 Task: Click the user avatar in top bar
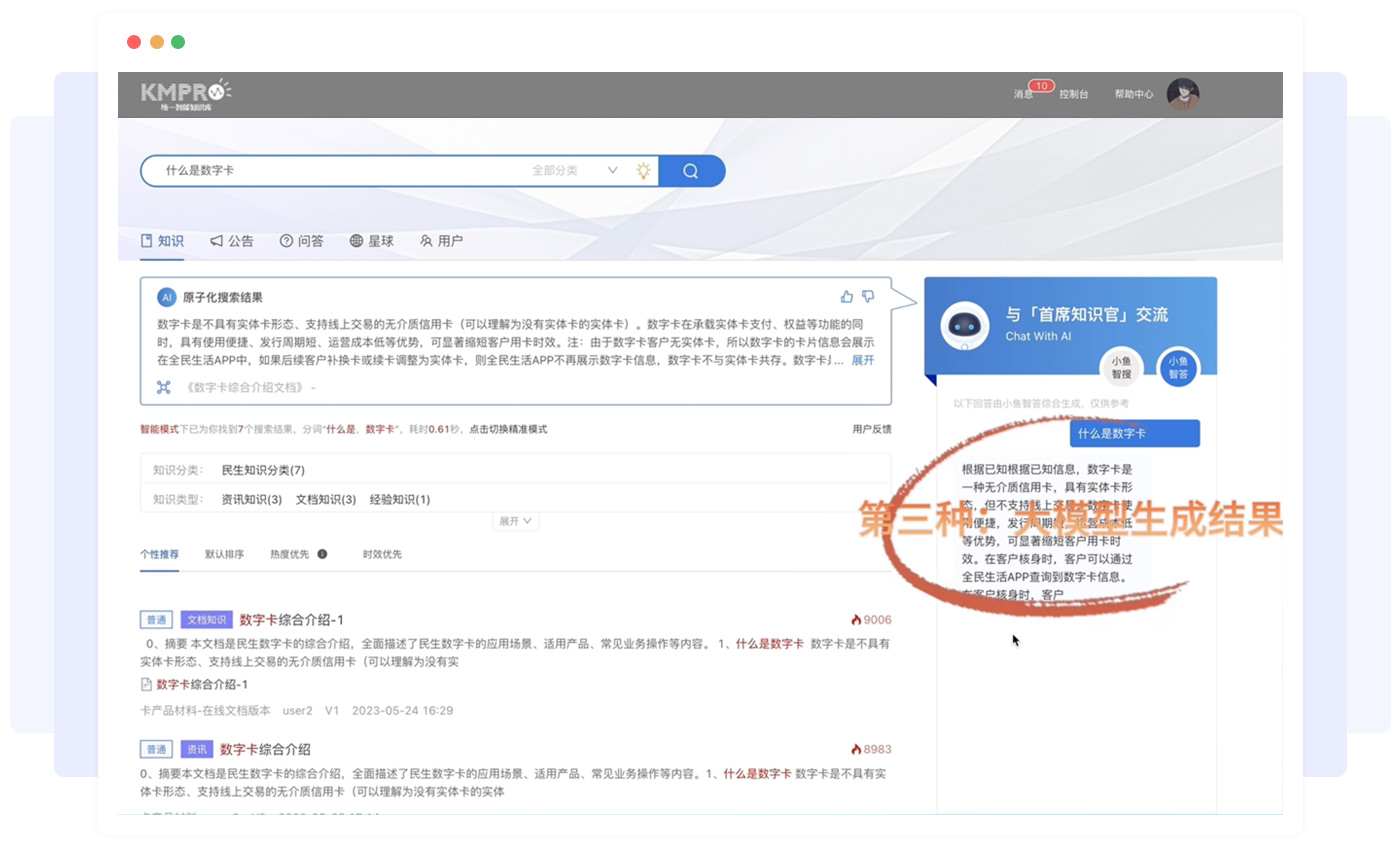tap(1183, 94)
